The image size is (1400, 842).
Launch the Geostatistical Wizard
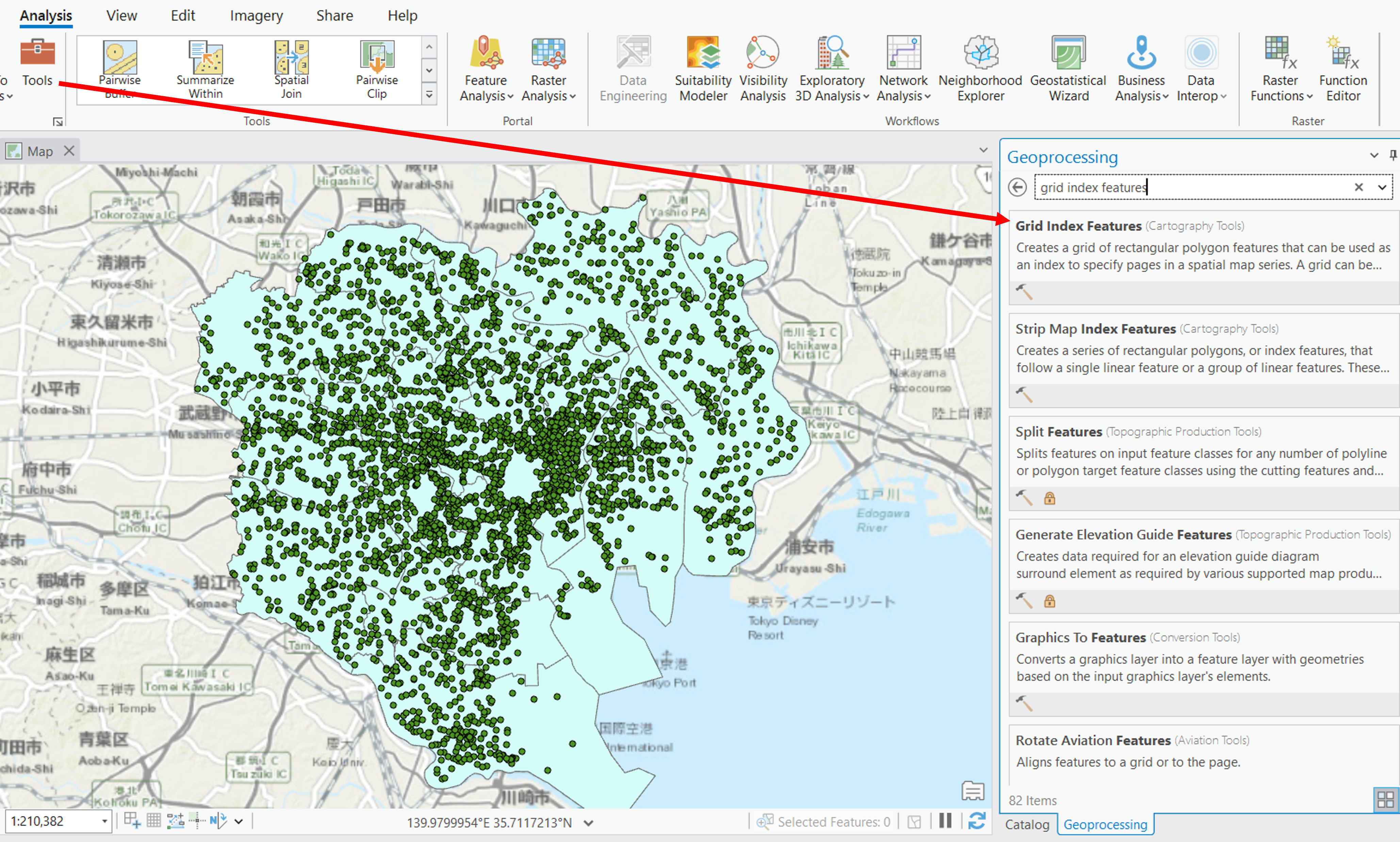coord(1068,69)
